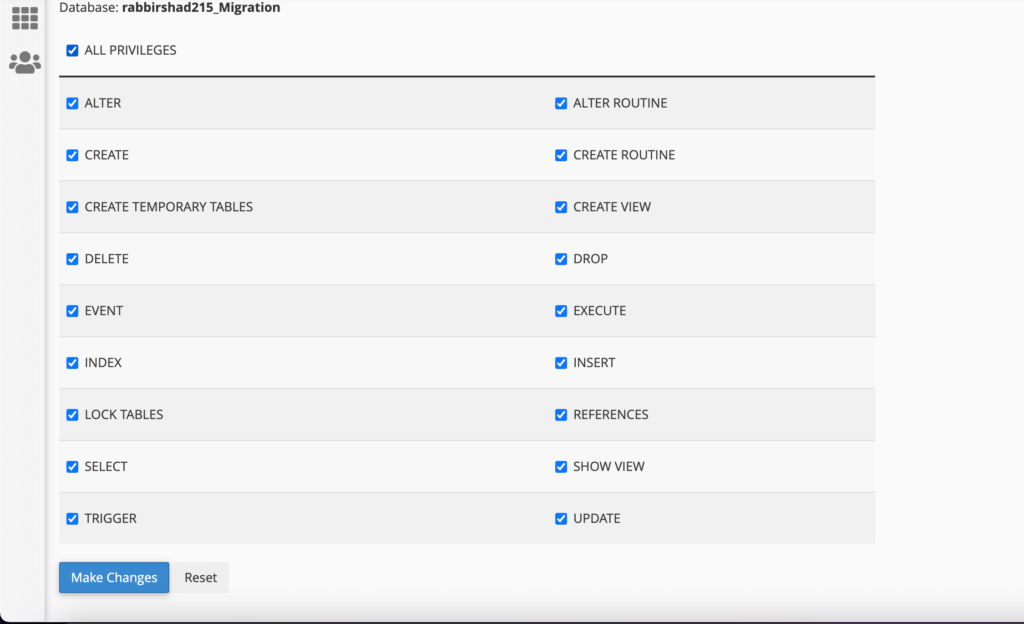Toggle the INDEX privilege checkbox
Screen dimensions: 1024x624
pyautogui.click(x=72, y=363)
